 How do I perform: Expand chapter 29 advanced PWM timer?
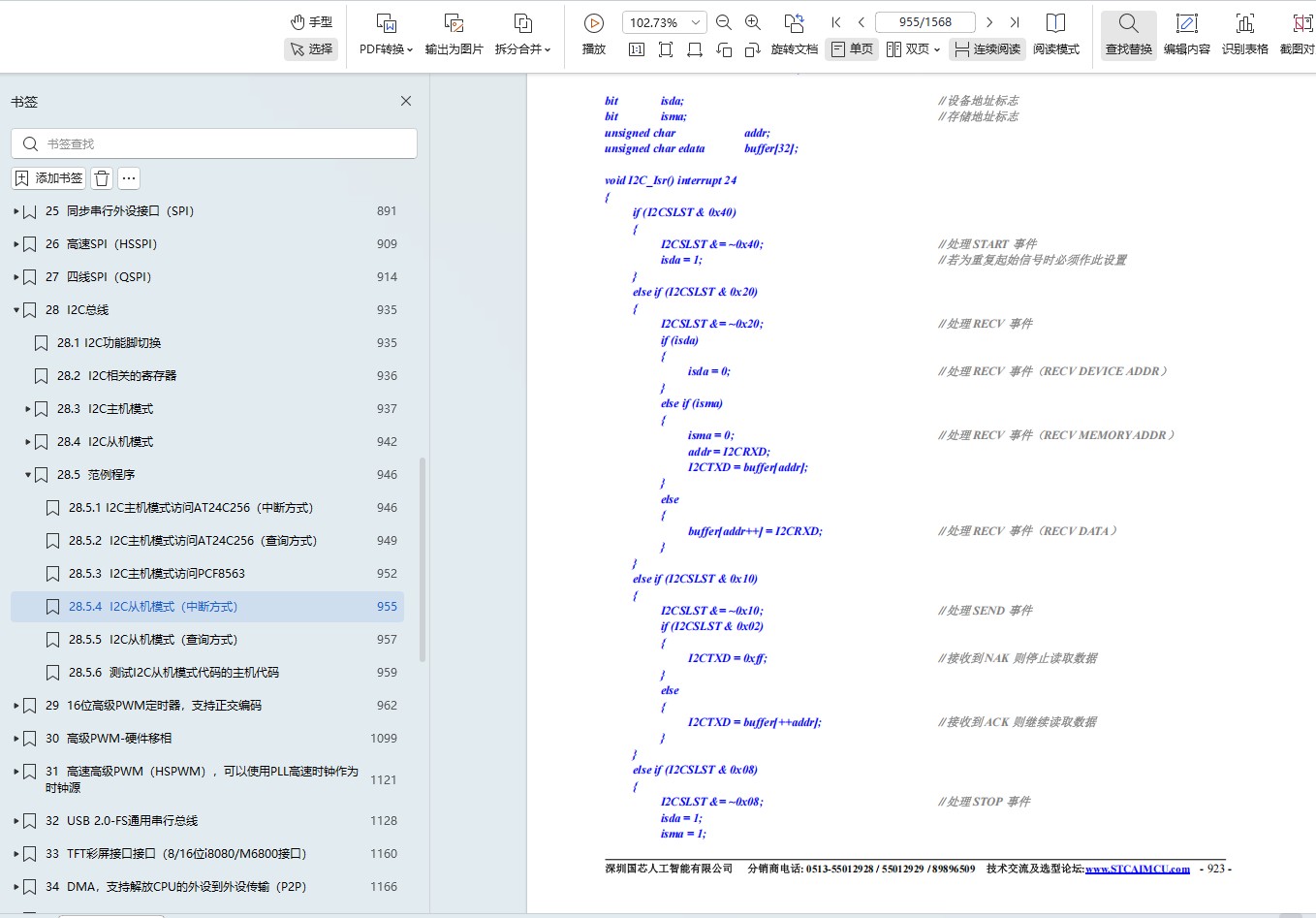16,706
